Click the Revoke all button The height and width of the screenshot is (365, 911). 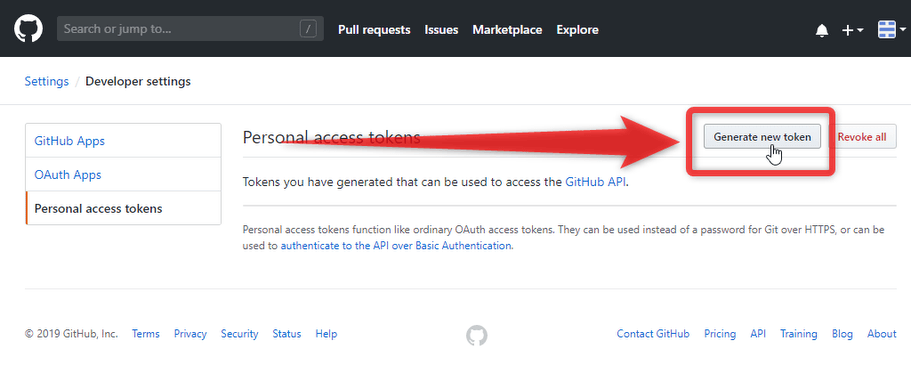(862, 137)
